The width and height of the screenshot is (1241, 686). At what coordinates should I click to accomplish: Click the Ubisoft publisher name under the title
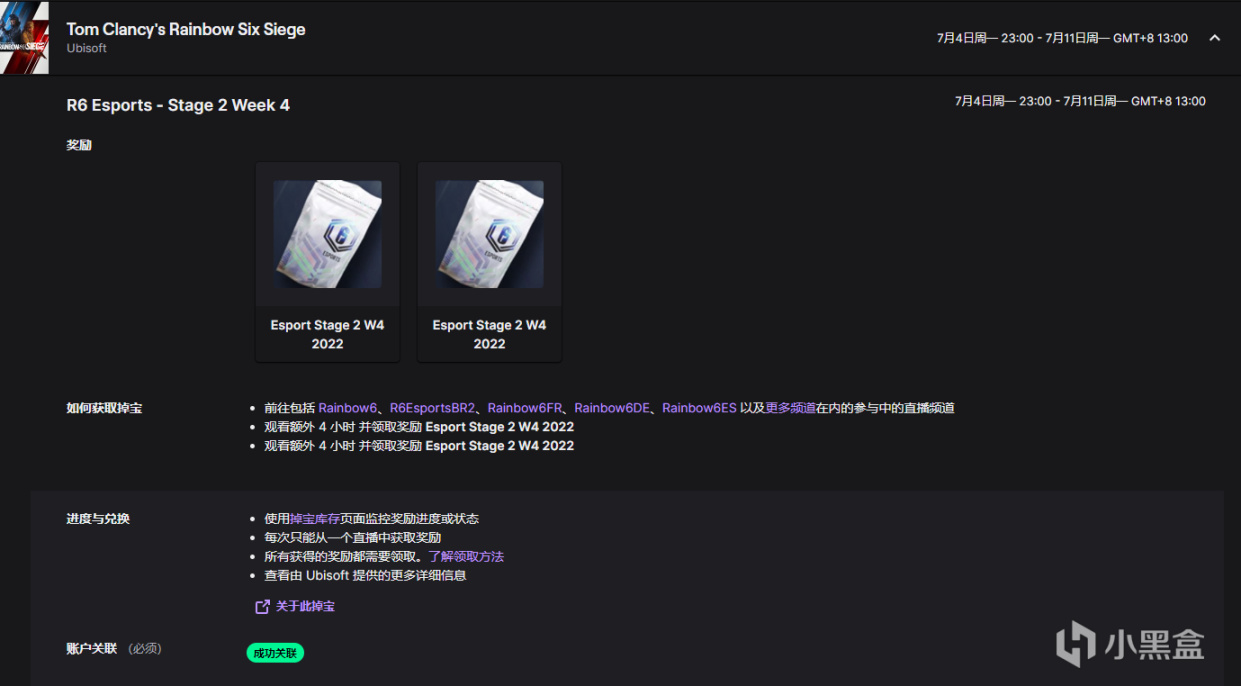click(x=86, y=48)
